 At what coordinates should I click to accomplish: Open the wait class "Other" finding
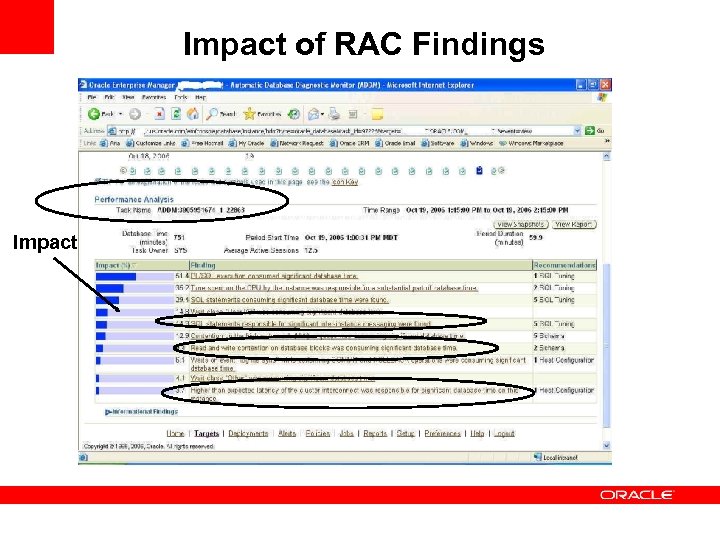pos(282,378)
